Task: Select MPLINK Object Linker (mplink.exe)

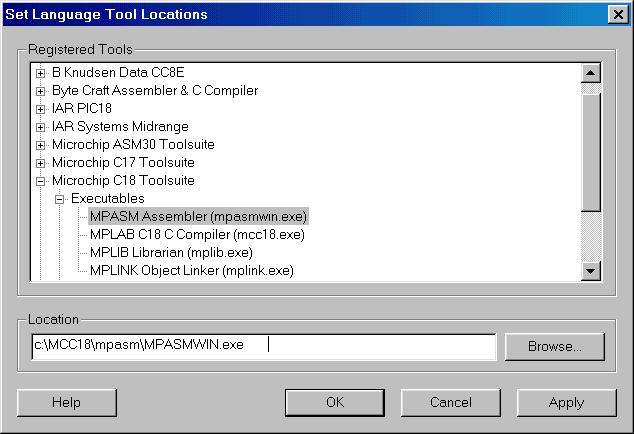Action: (192, 271)
